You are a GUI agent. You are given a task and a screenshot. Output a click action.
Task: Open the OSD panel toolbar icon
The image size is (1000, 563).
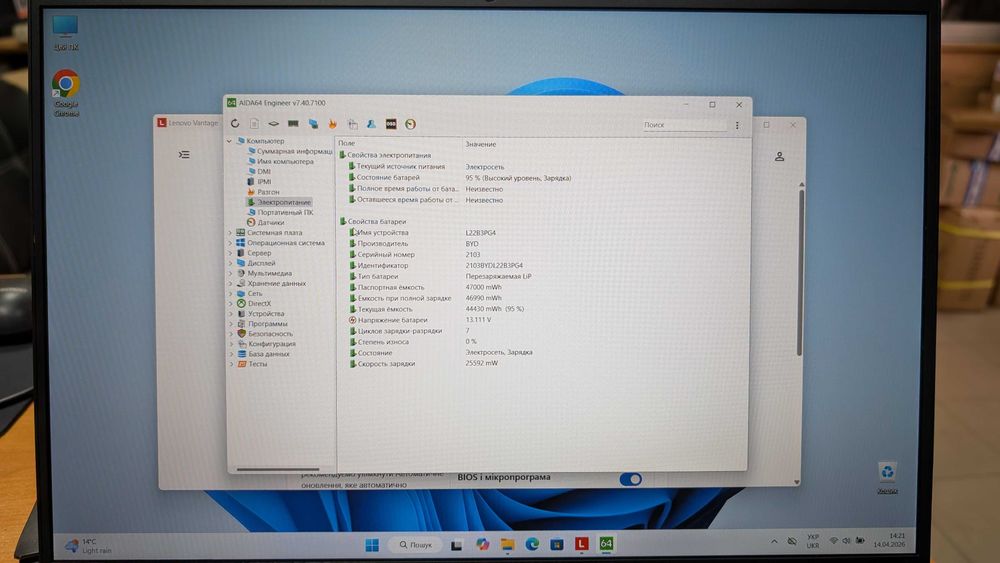coord(391,124)
